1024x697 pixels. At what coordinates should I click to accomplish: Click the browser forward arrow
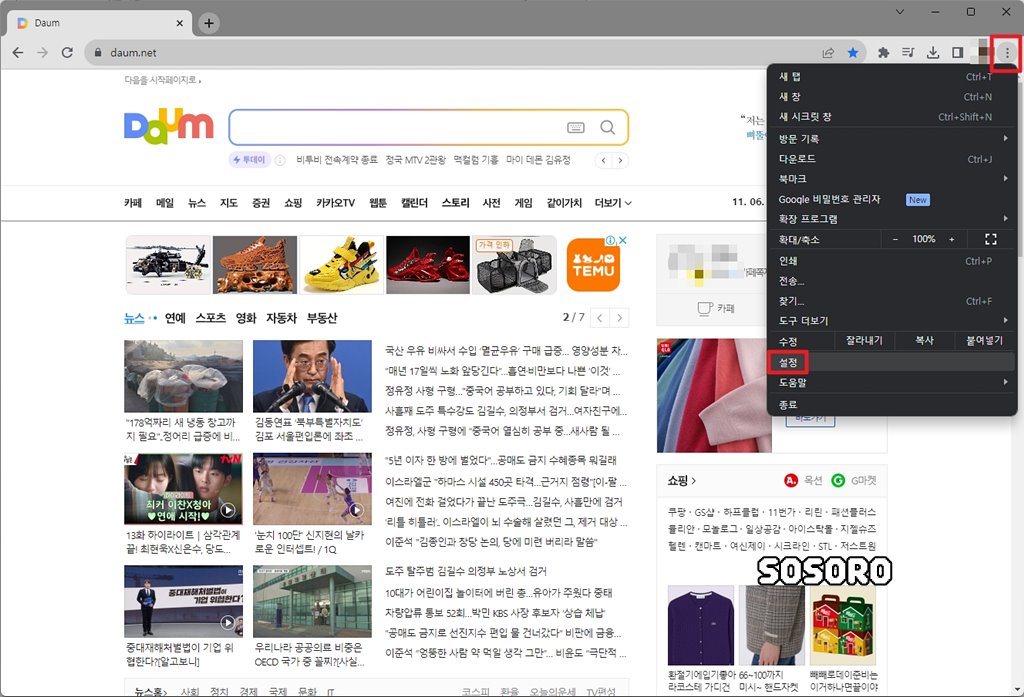[42, 52]
